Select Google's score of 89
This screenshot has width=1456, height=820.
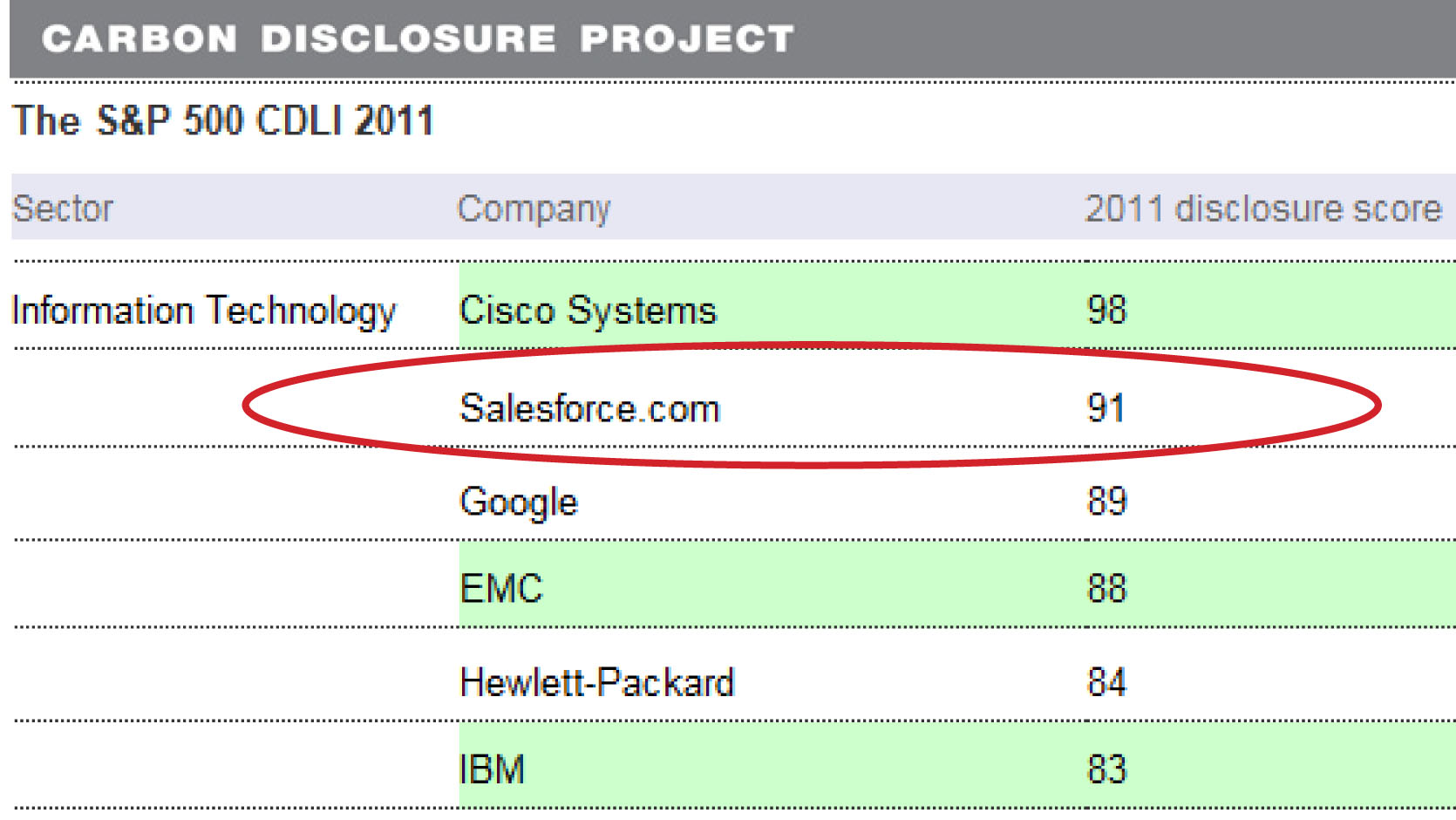(x=1106, y=502)
